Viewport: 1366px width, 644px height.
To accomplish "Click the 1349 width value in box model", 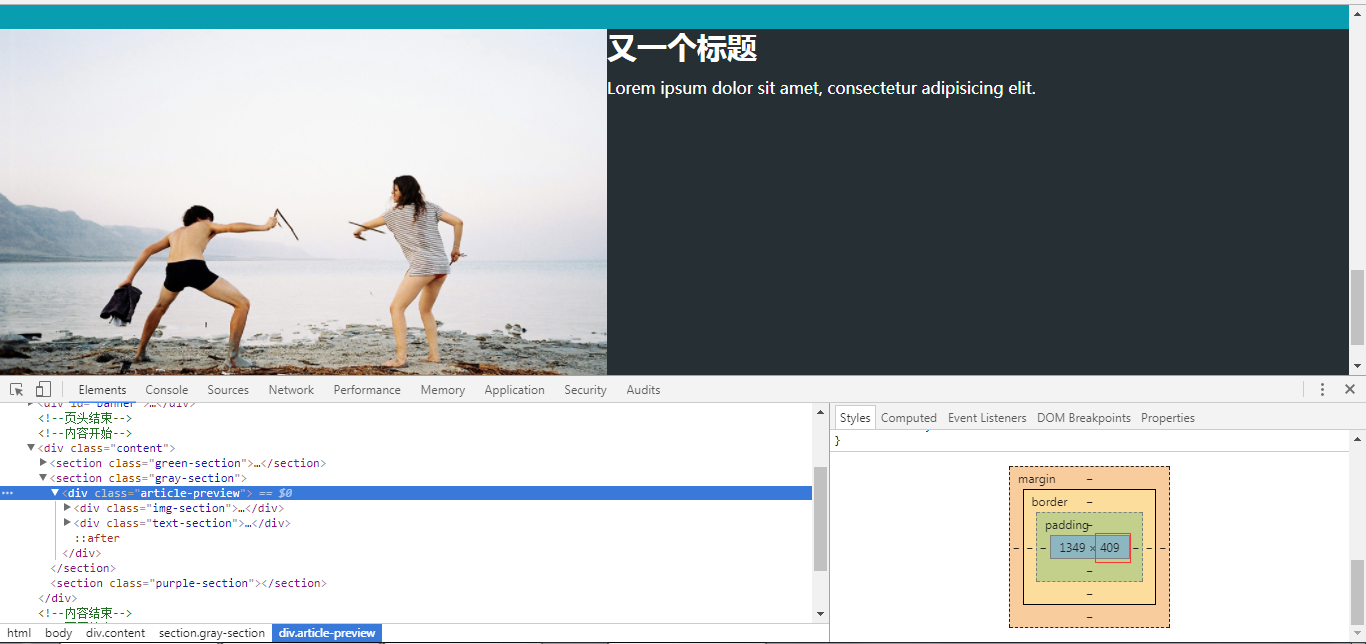I will 1072,548.
